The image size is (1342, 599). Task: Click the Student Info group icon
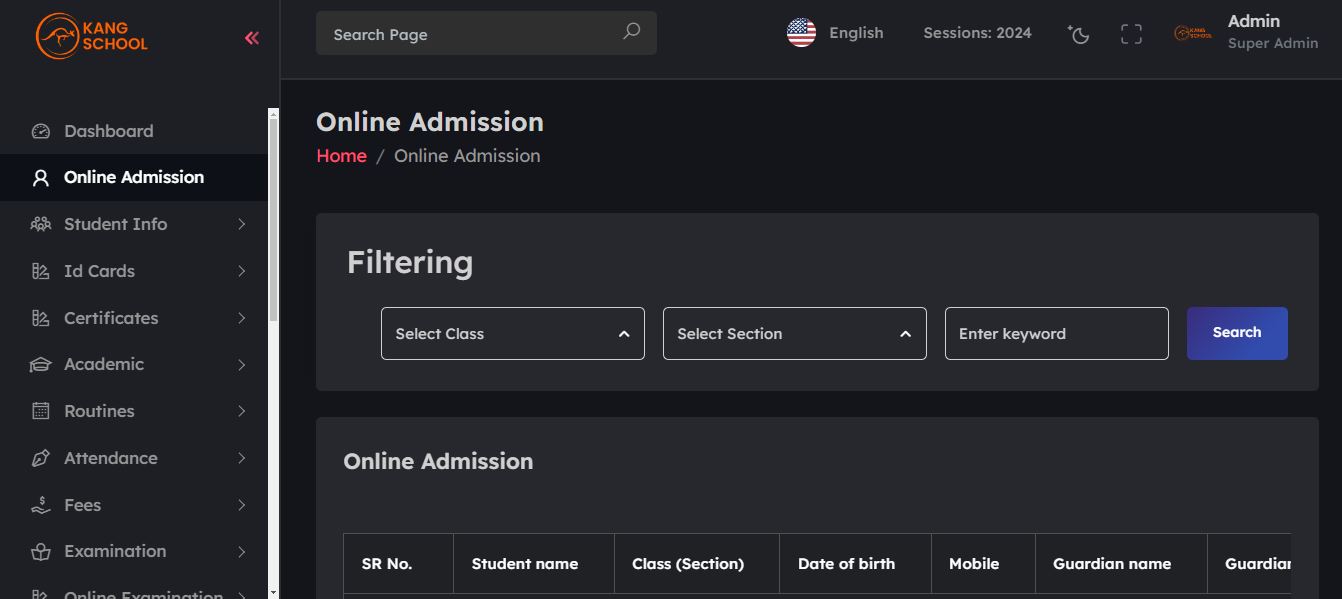[41, 224]
